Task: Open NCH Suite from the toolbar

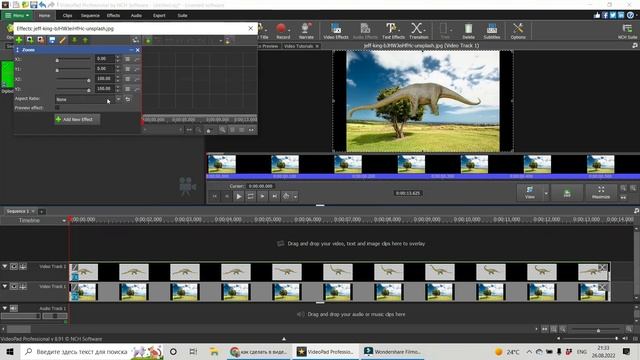Action: 627,31
